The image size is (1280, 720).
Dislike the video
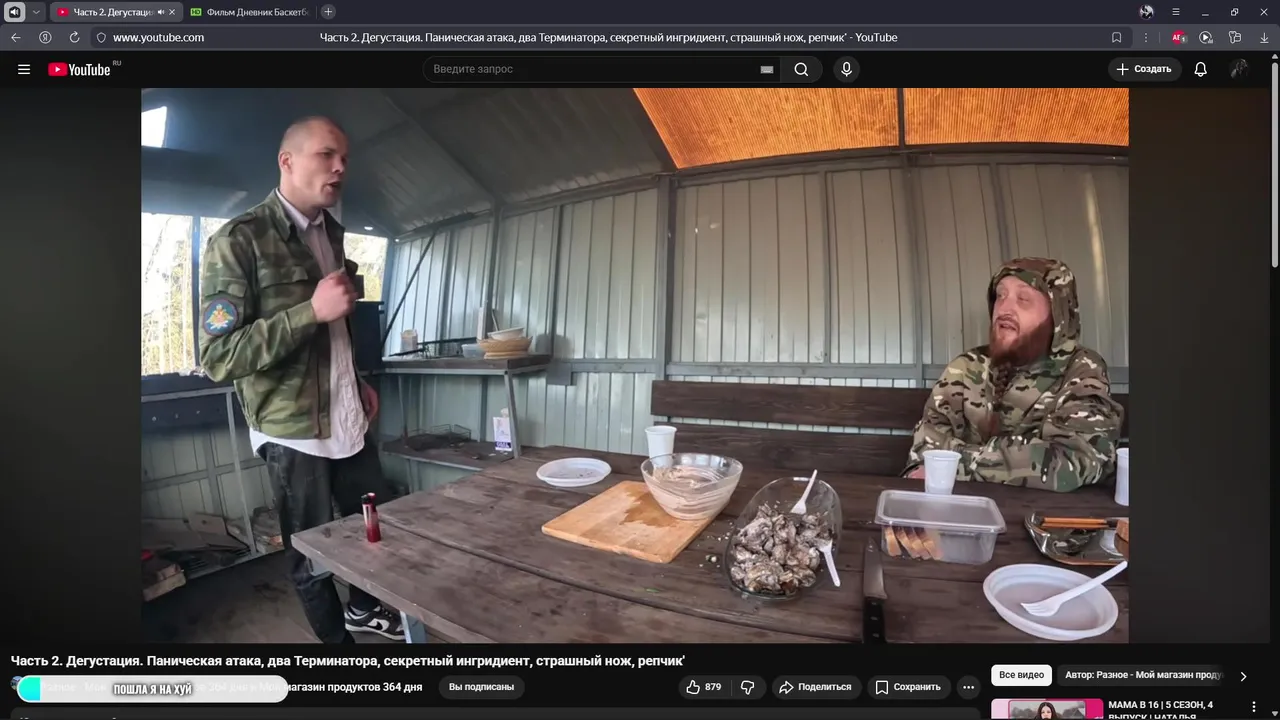(x=747, y=687)
